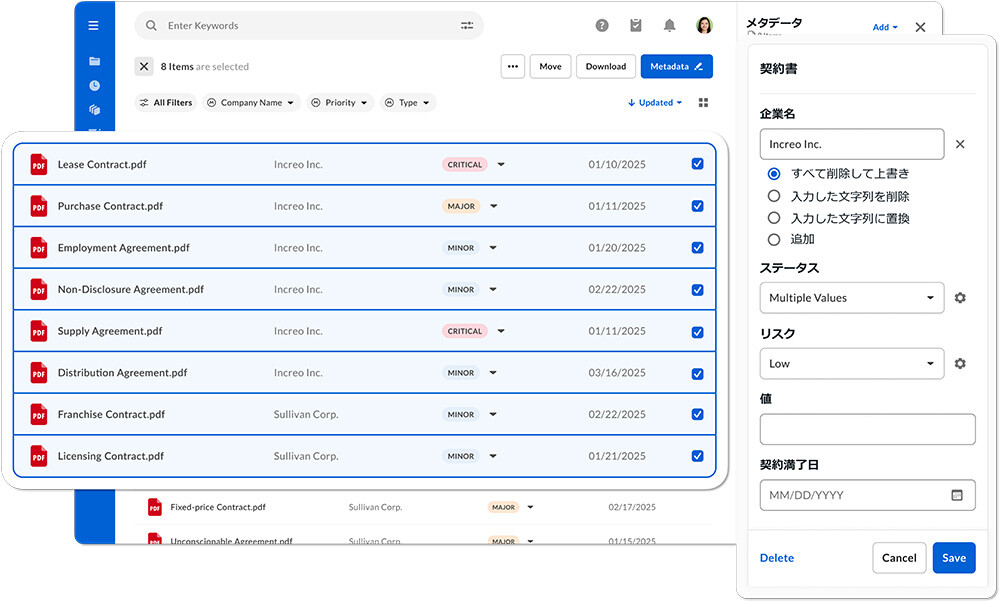Uncheck the Lease Contract.pdf checkbox
This screenshot has width=1000, height=602.
(697, 164)
